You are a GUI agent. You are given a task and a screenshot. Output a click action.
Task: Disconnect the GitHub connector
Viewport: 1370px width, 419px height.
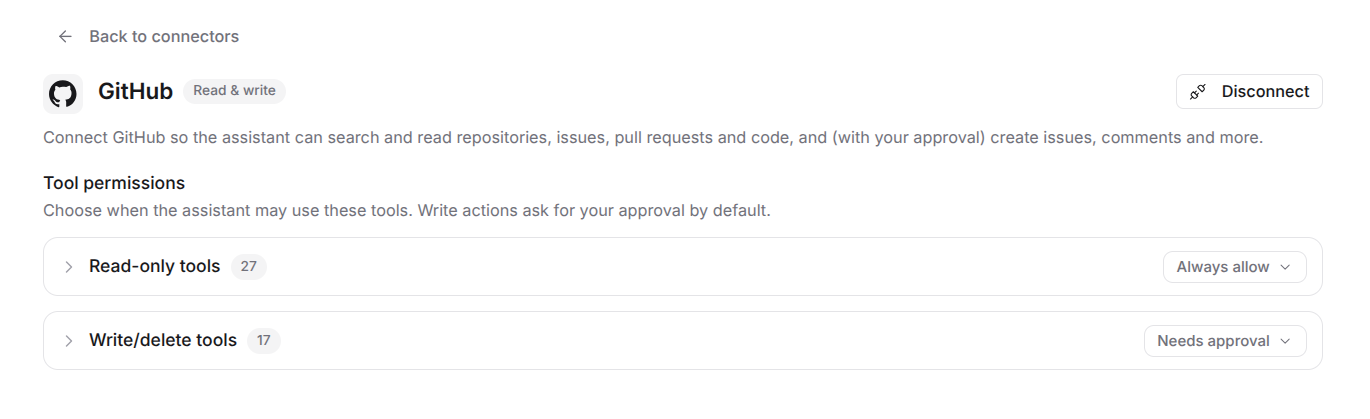[x=1249, y=91]
